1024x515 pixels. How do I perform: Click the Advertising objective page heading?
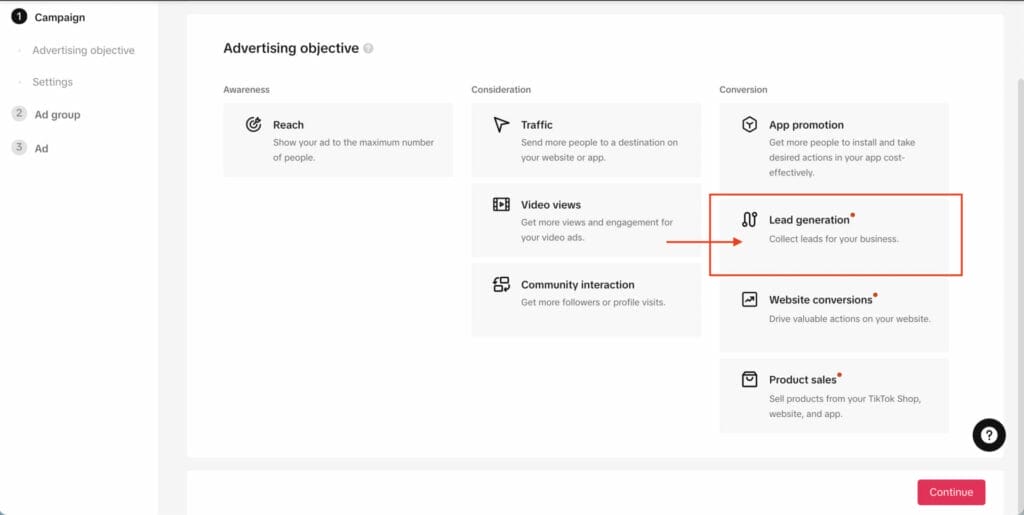coord(291,48)
